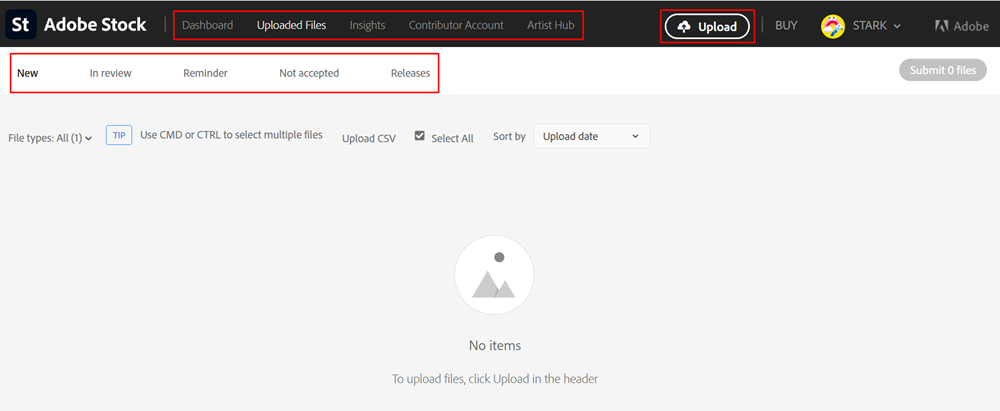Click the No items placeholder image

[x=494, y=275]
